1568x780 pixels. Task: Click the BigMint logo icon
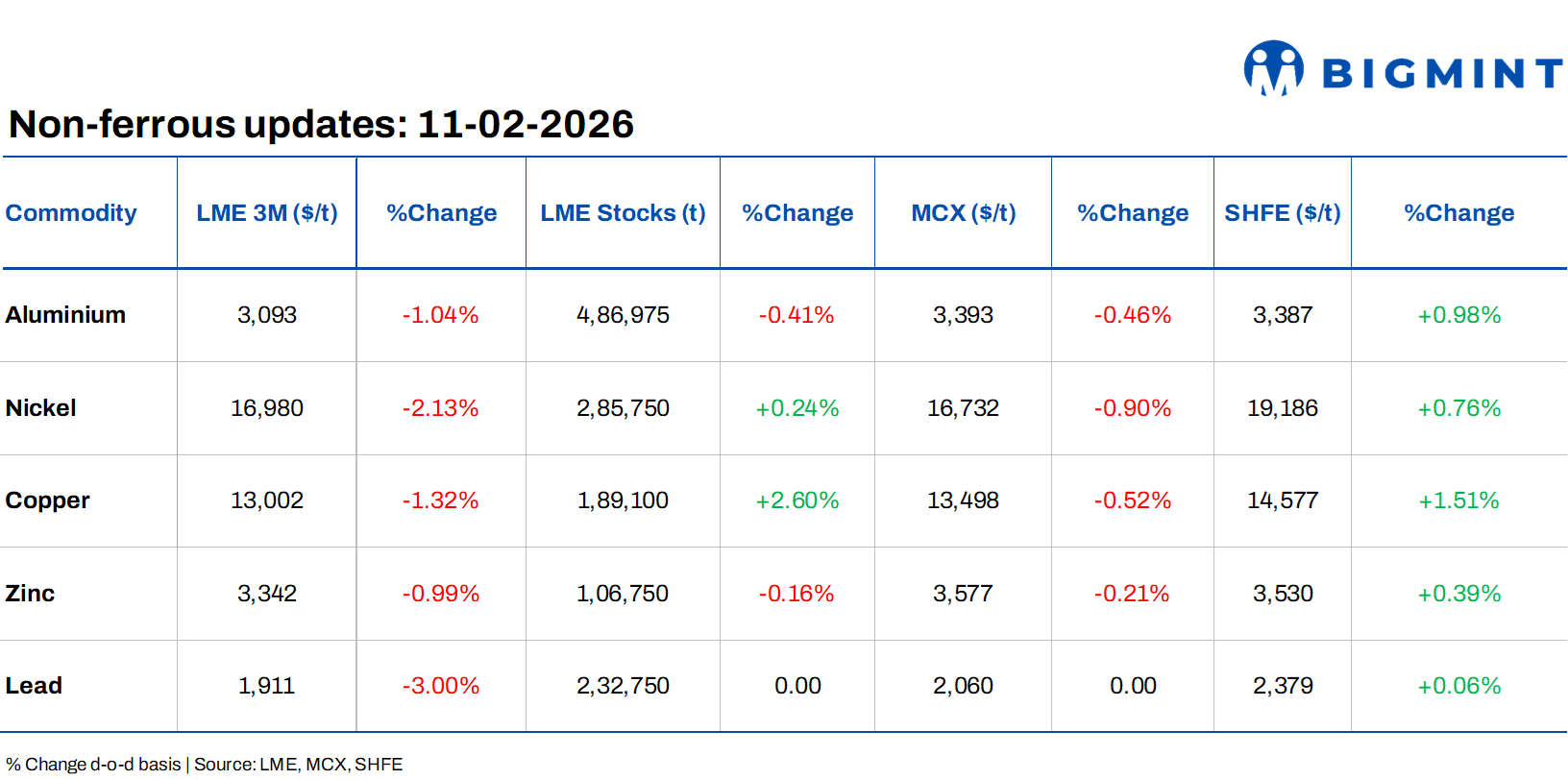[x=1273, y=68]
